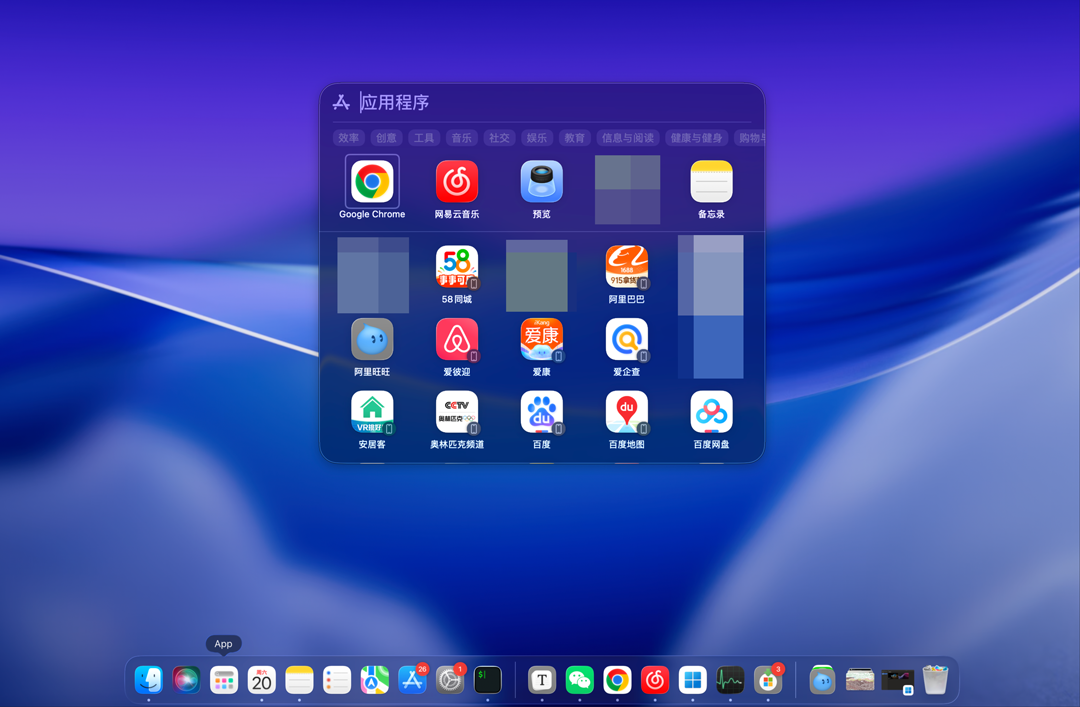Screen dimensions: 1080x707
Task: Open App Store with badge 26
Action: pos(413,680)
